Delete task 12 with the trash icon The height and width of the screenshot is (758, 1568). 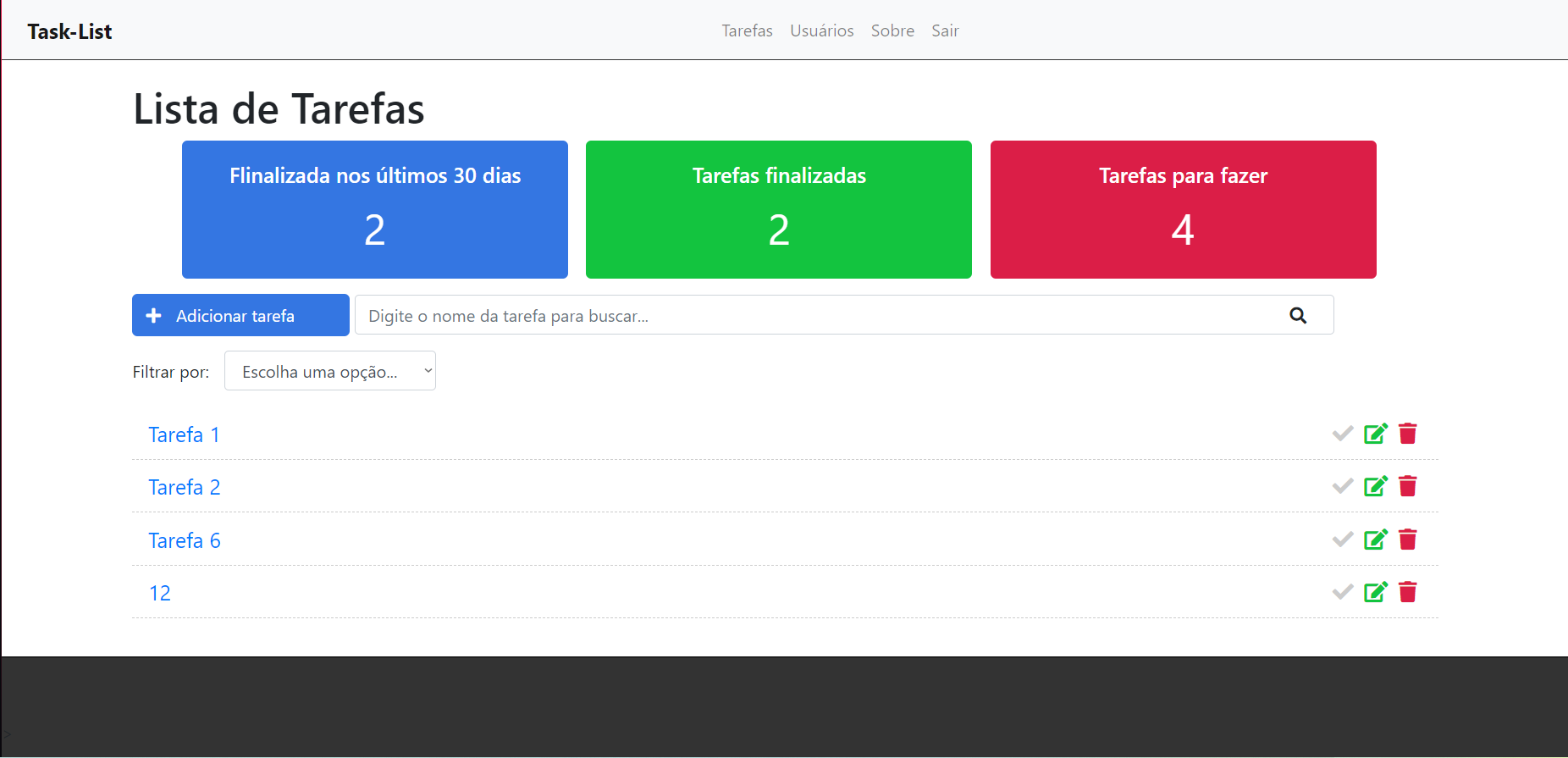pos(1408,592)
